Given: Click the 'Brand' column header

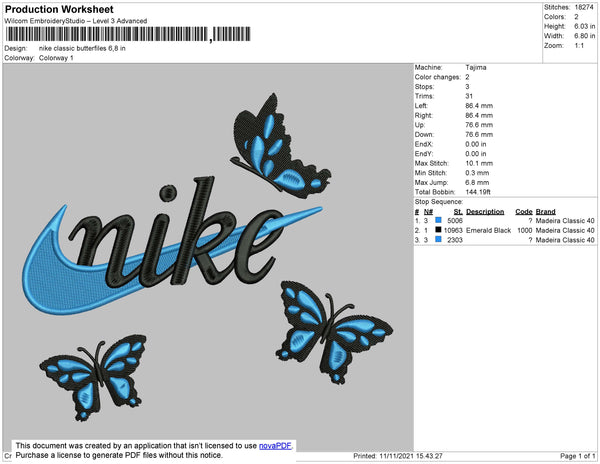Looking at the screenshot, I should 545,212.
